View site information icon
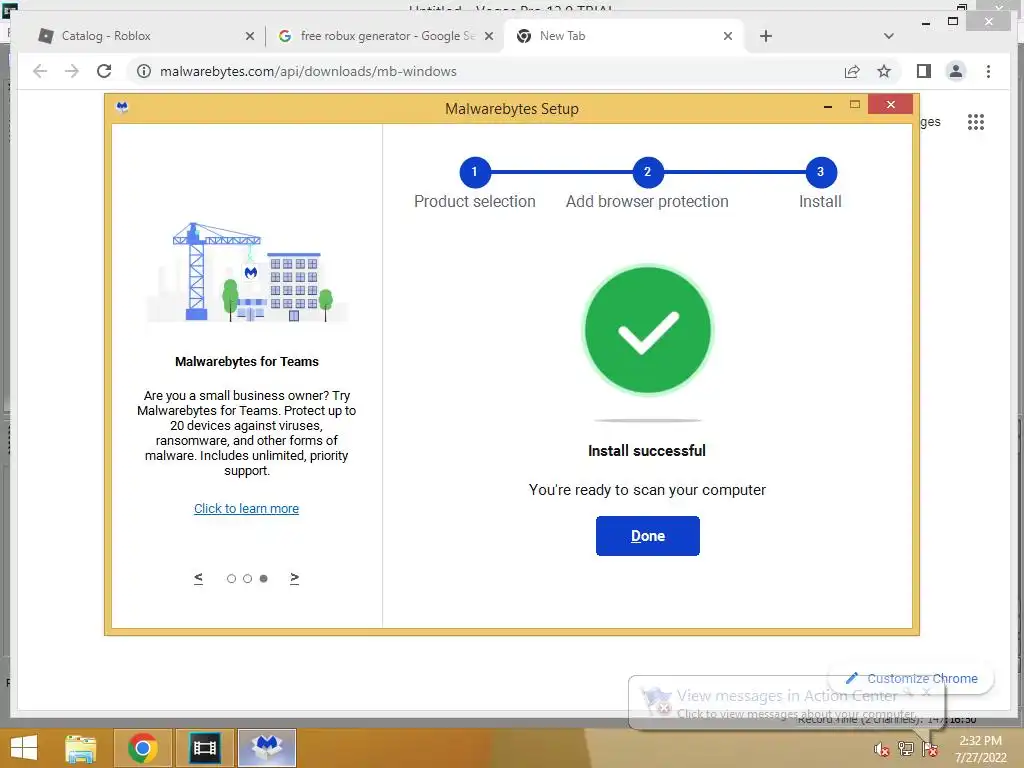The height and width of the screenshot is (768, 1024). [x=144, y=71]
